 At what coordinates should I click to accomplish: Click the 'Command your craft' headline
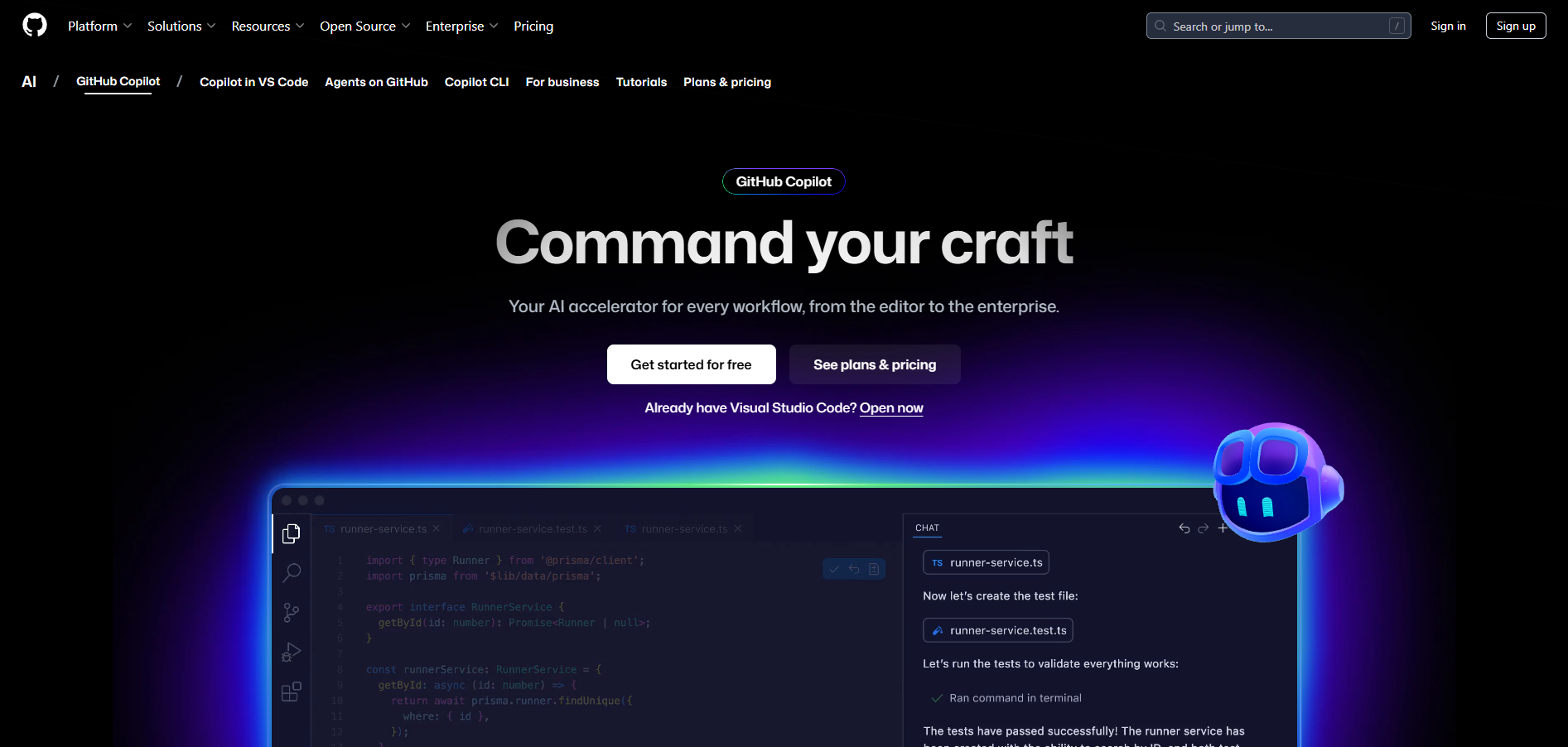[784, 243]
